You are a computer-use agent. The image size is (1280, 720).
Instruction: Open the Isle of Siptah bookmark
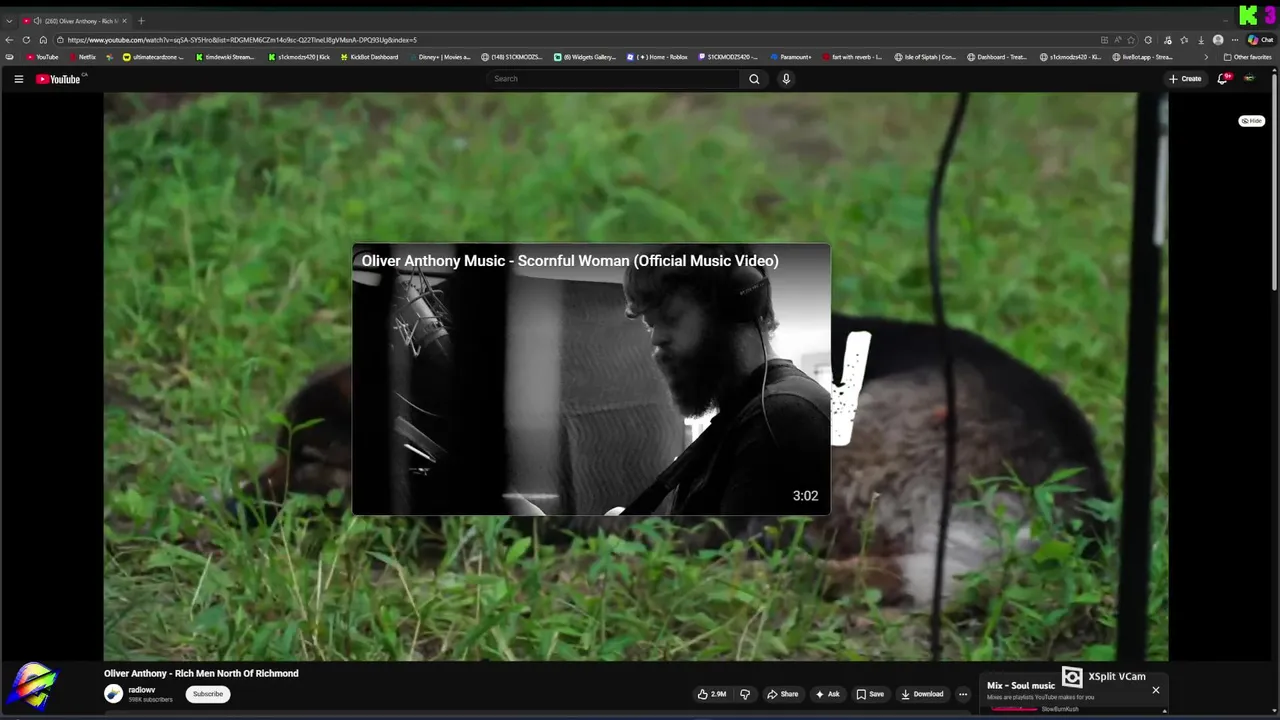coord(925,57)
